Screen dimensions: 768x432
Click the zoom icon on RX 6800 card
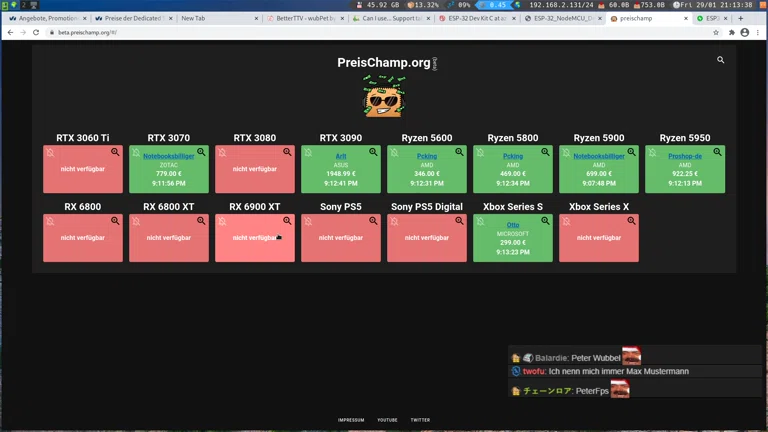coord(115,221)
